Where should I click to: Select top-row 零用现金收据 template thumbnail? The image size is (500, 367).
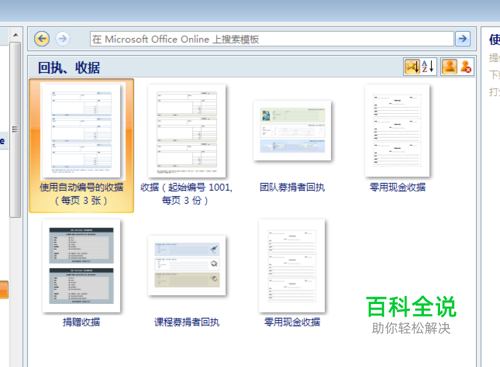(x=397, y=131)
